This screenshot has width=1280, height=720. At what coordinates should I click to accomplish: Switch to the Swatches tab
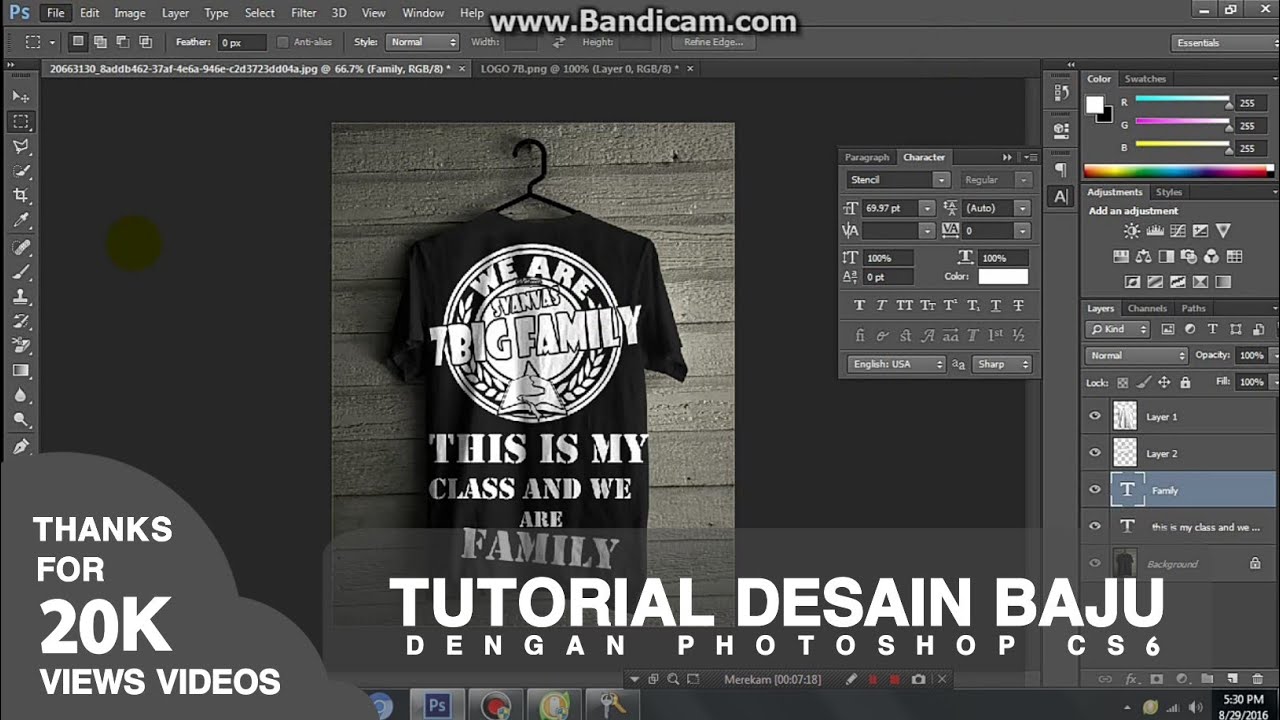pyautogui.click(x=1145, y=79)
